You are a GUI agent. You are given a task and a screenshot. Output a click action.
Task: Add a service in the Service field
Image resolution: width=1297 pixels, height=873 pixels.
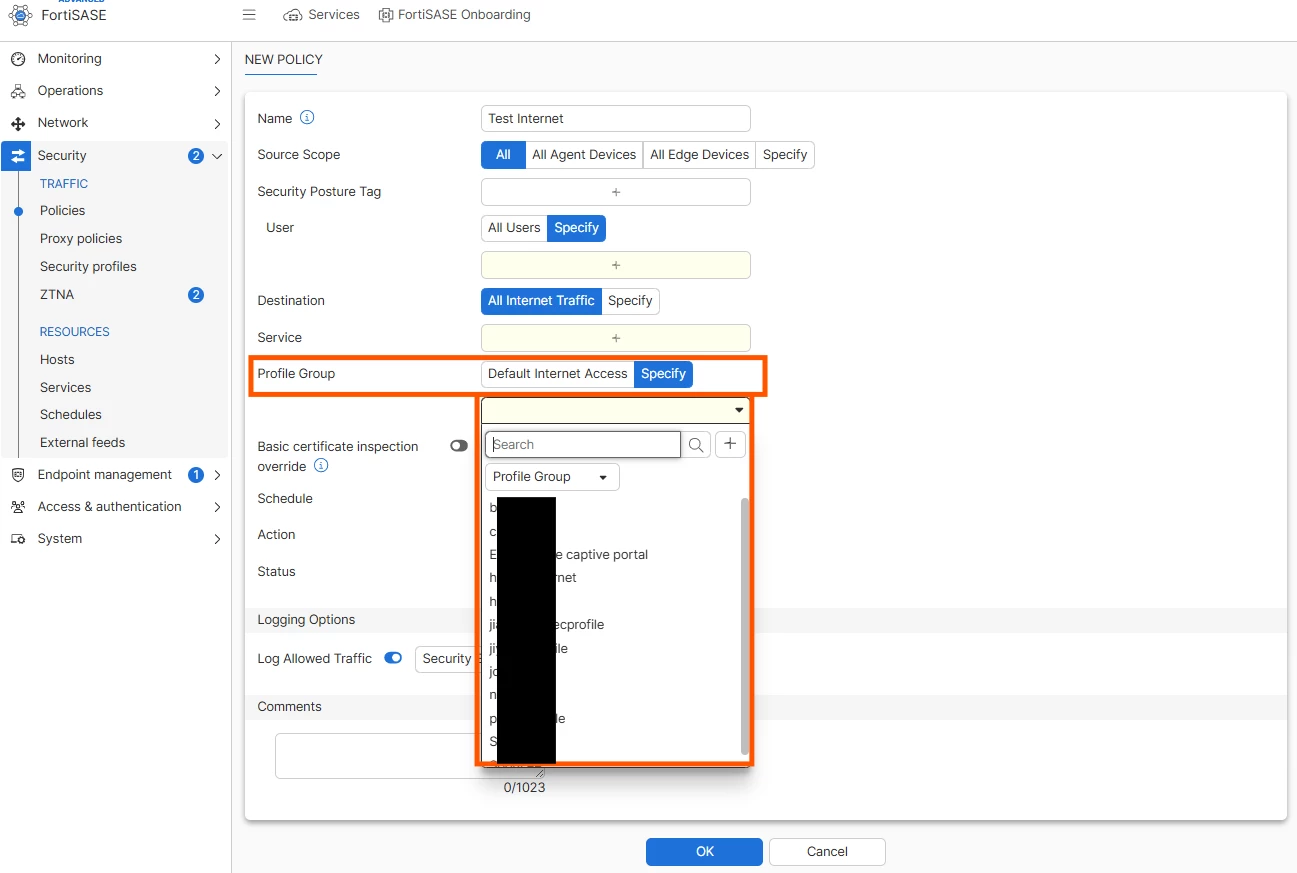tap(616, 338)
